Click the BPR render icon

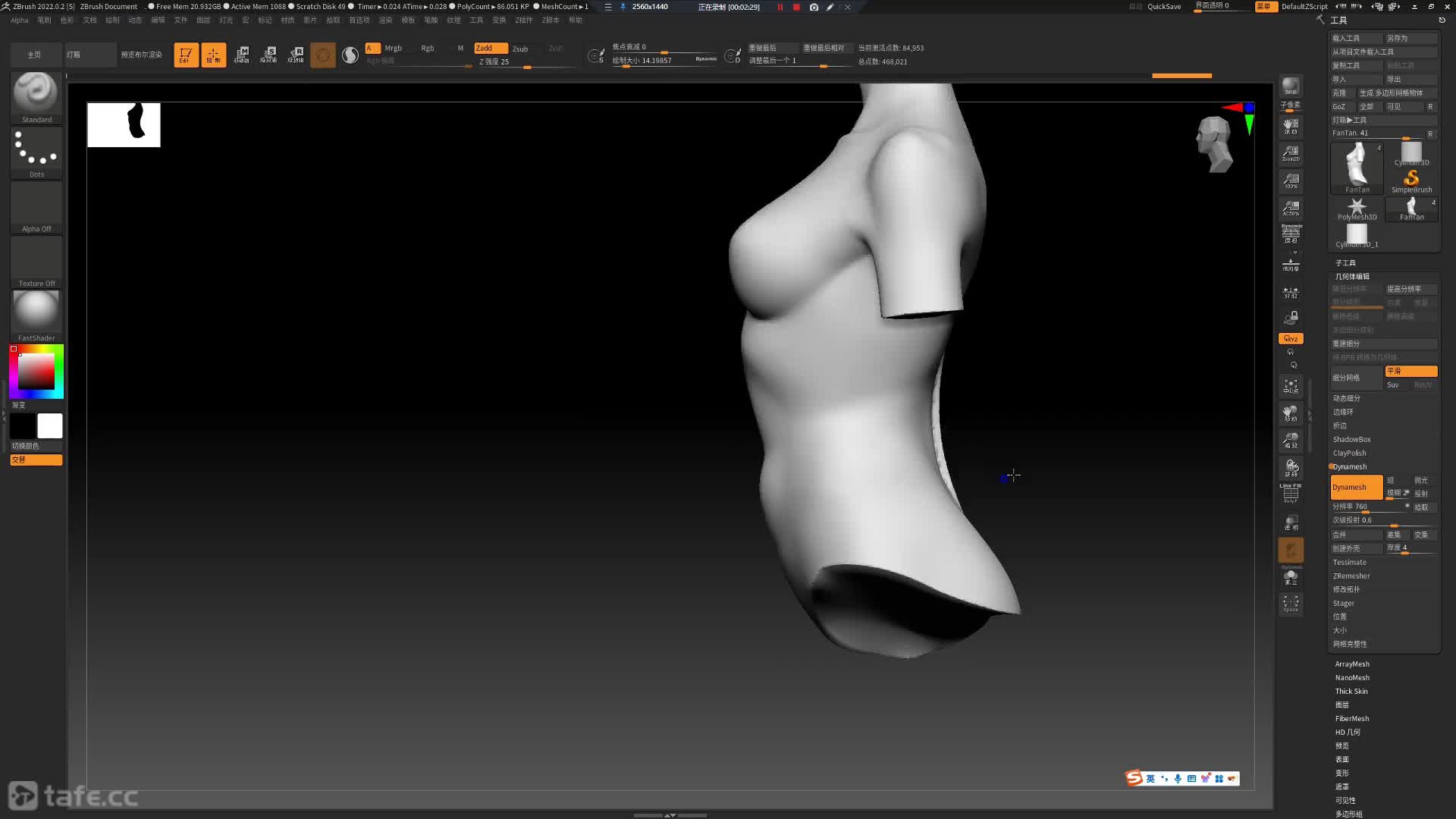click(x=1291, y=86)
